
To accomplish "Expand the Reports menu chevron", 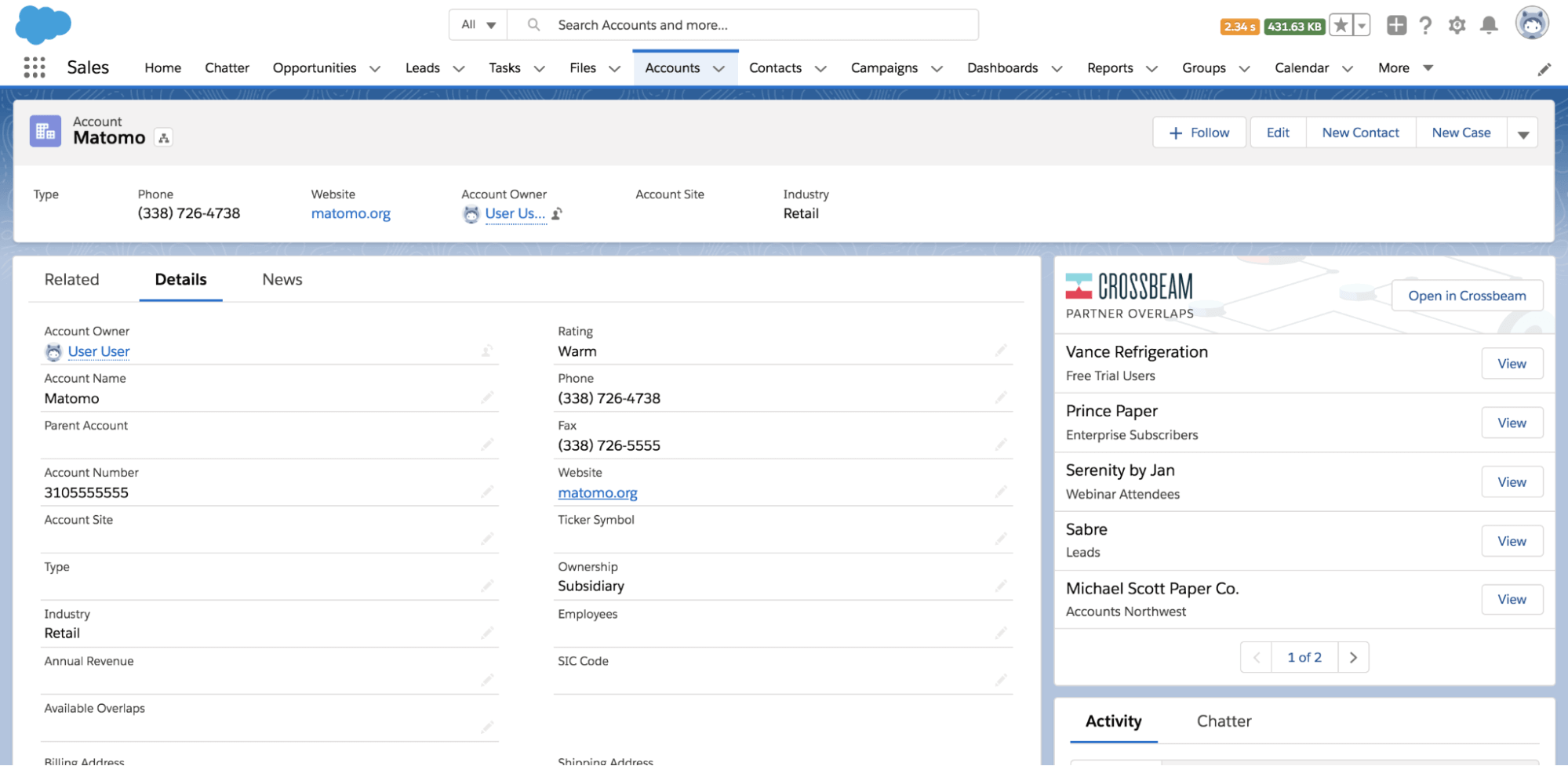I will click(1151, 69).
